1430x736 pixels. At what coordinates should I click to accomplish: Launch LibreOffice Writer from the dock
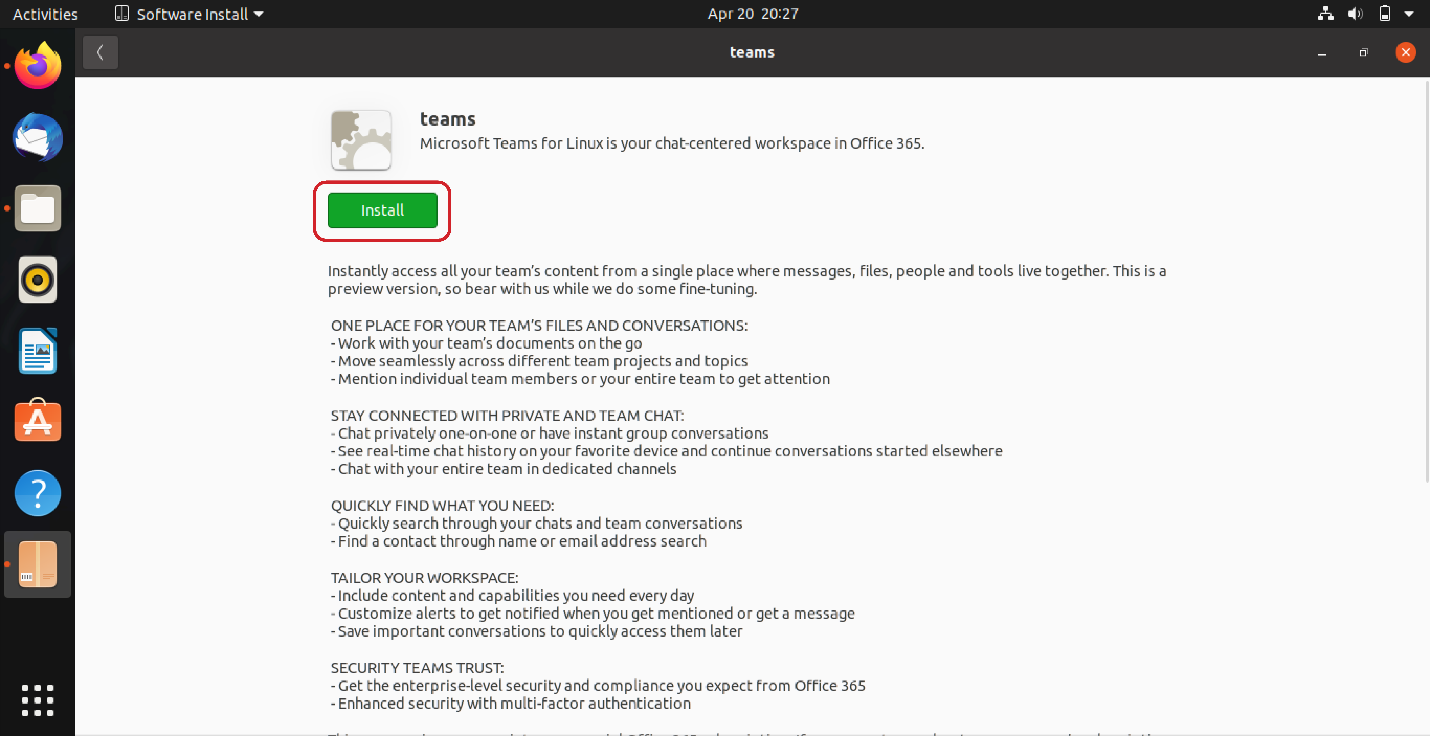tap(38, 351)
